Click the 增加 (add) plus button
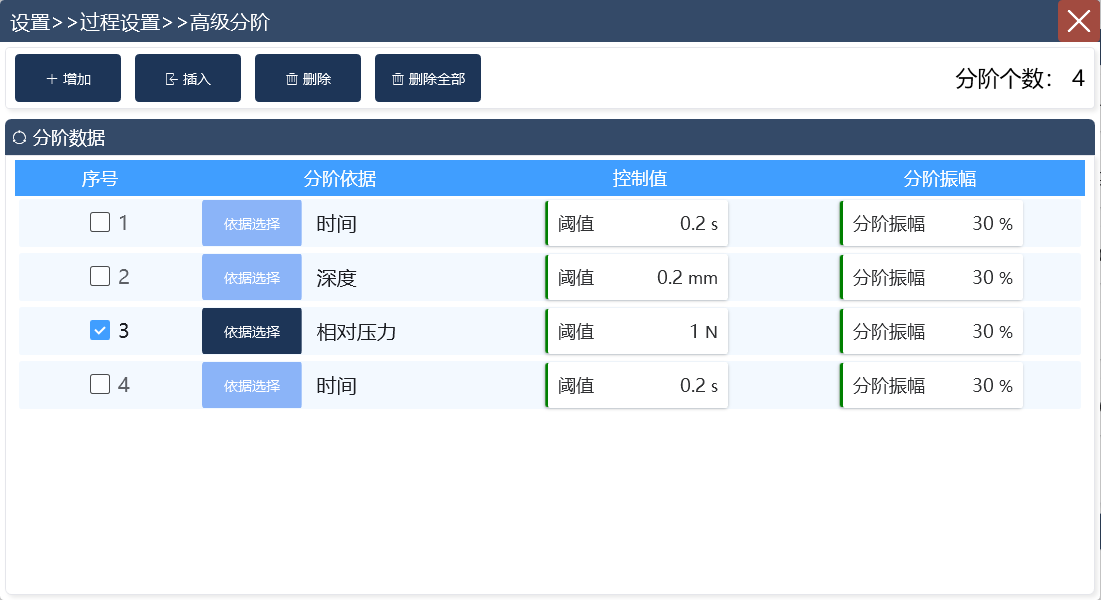 pyautogui.click(x=68, y=78)
